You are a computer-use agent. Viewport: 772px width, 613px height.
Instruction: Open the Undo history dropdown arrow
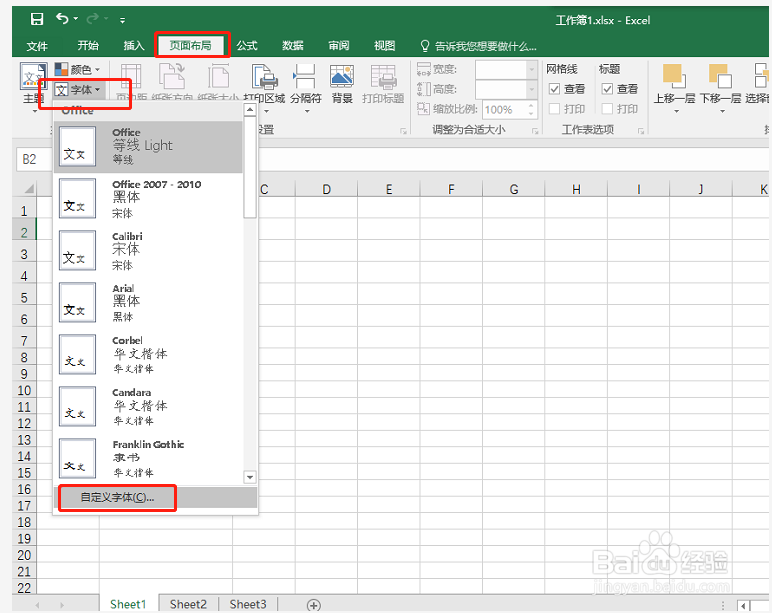(75, 19)
